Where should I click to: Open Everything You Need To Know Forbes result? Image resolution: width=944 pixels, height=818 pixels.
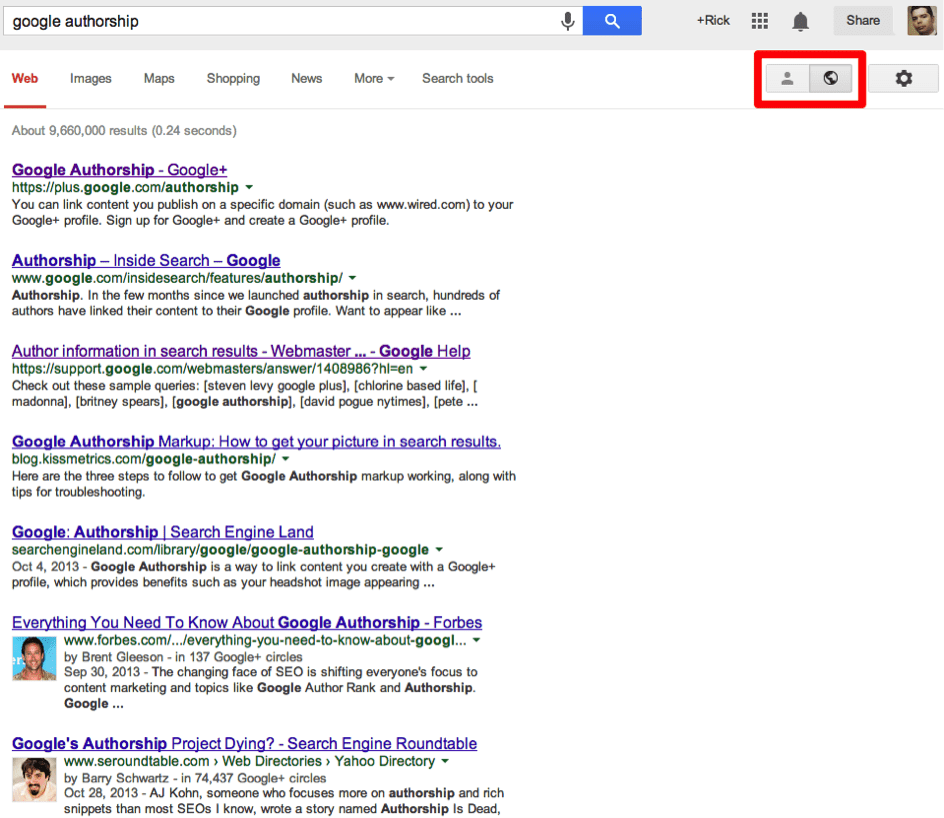pos(247,622)
